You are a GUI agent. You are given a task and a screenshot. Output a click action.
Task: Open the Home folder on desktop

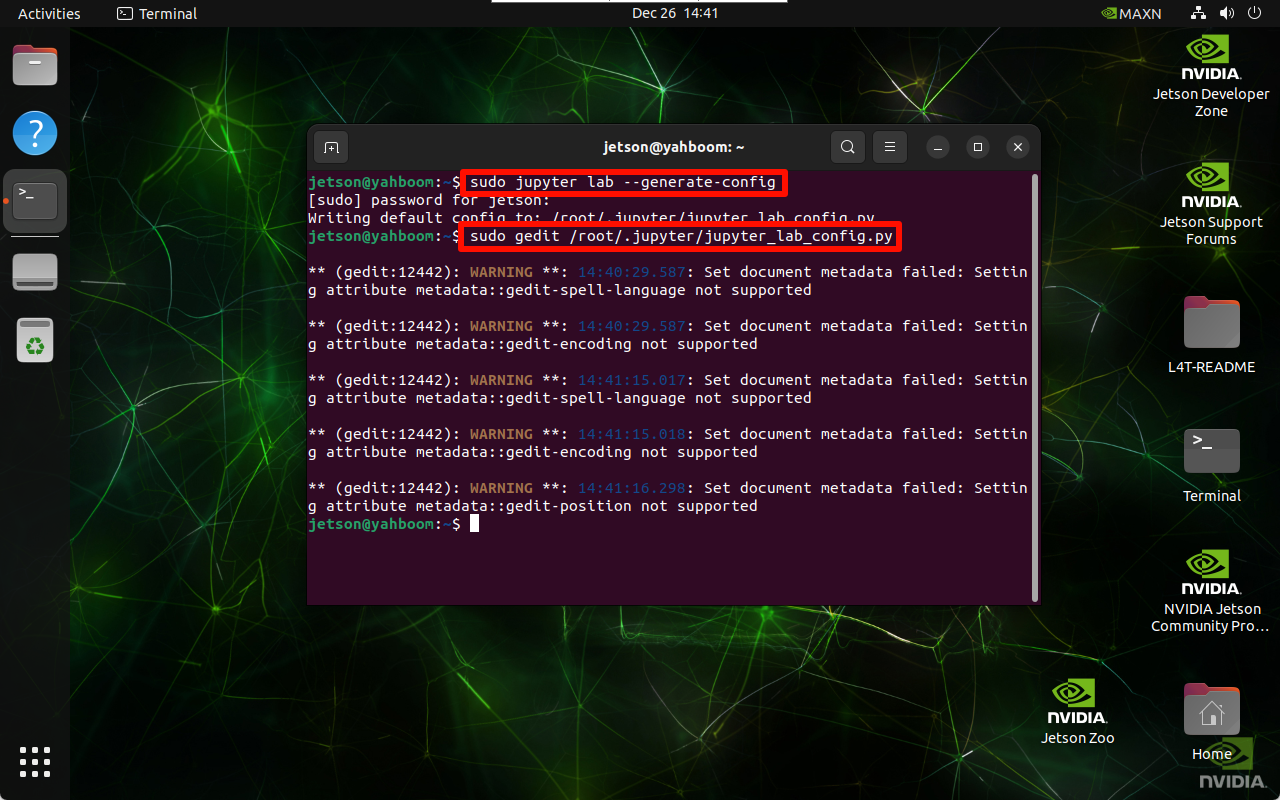[x=1211, y=721]
